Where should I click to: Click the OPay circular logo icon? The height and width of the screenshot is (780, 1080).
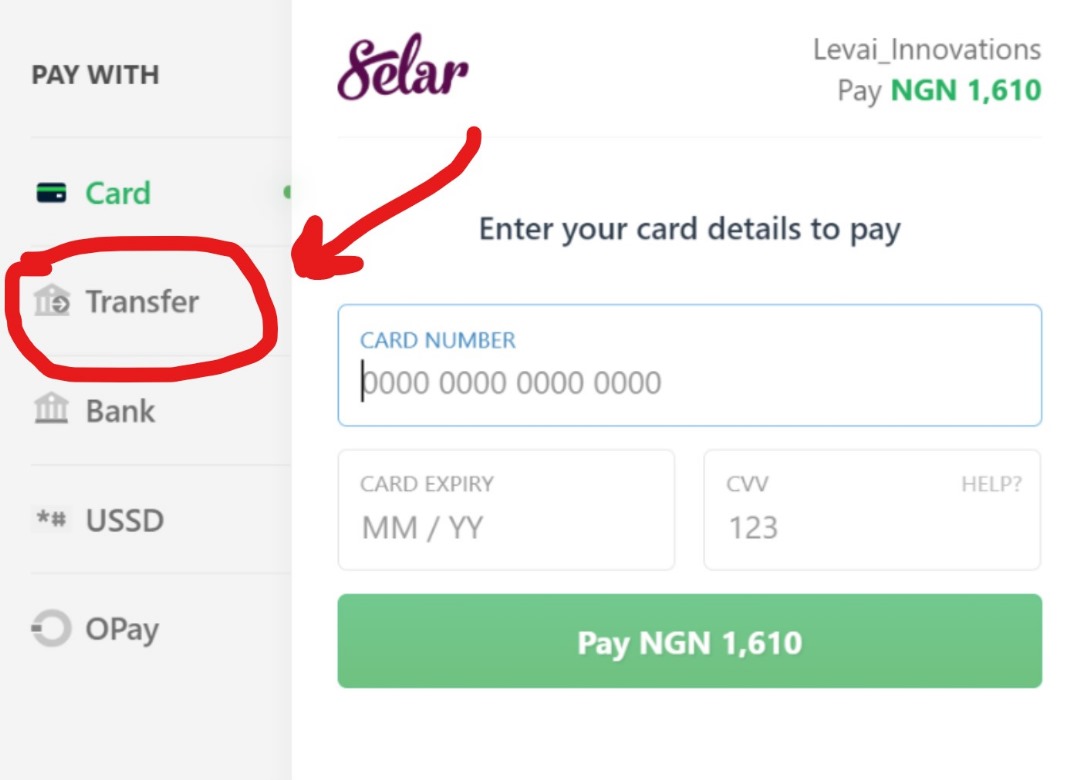coord(52,629)
